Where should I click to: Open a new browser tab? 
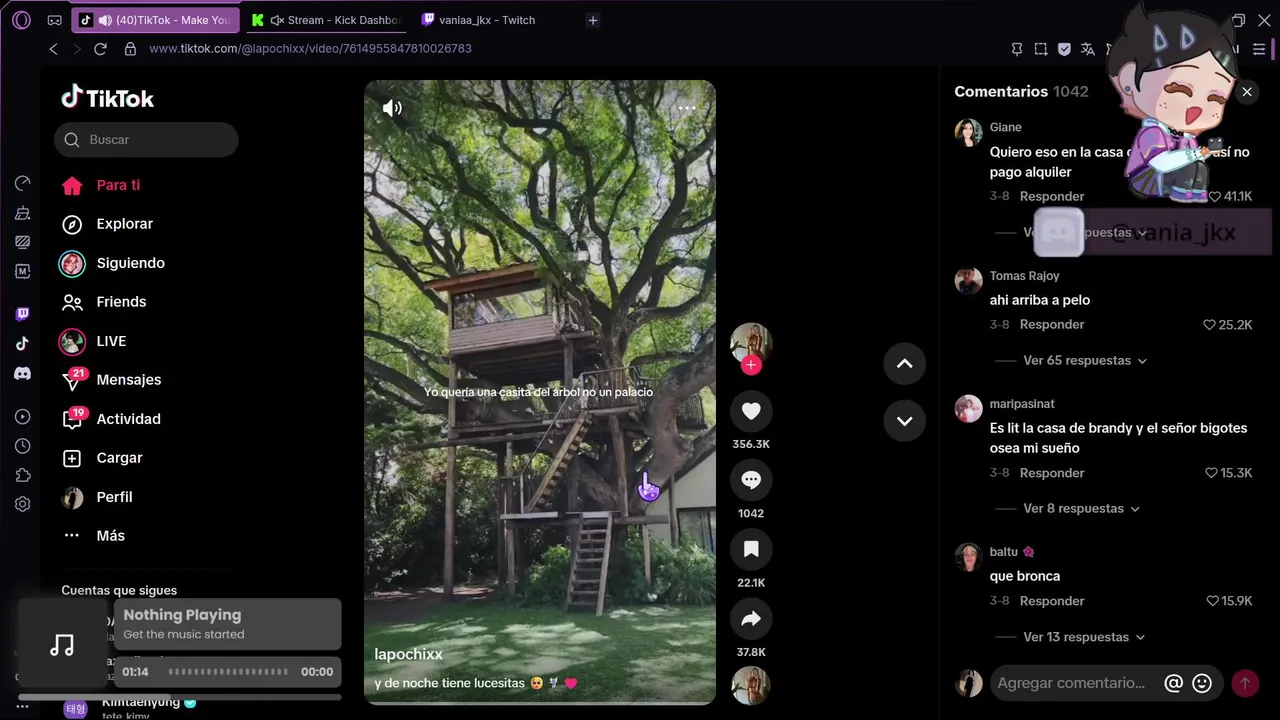pos(593,20)
